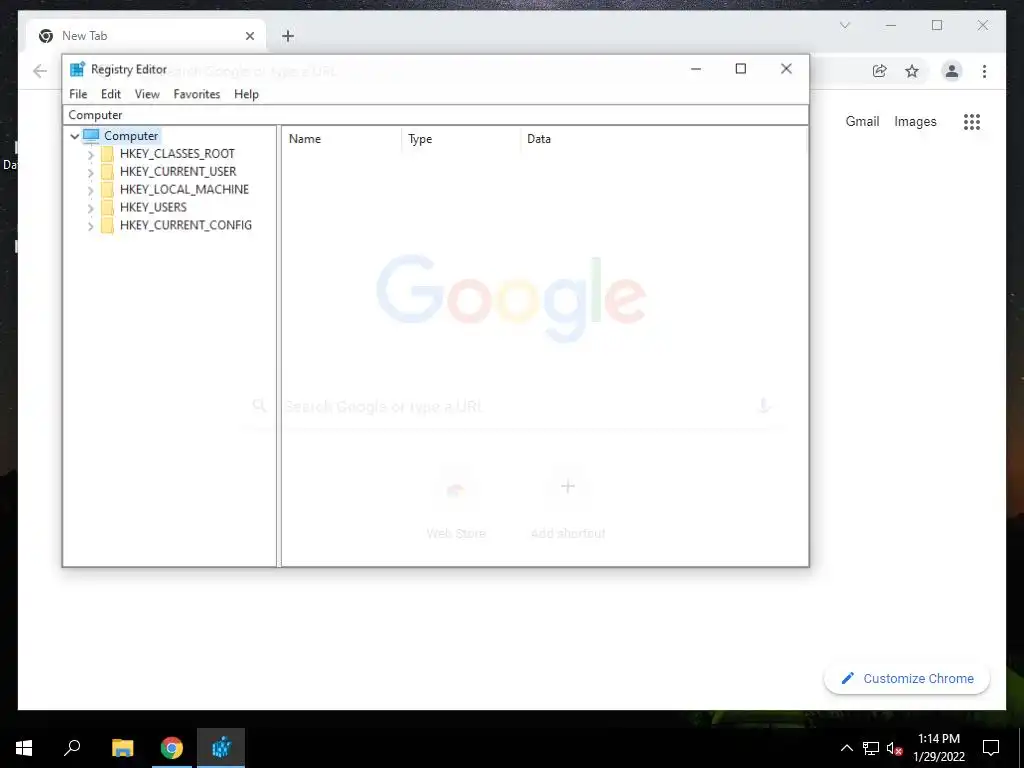The image size is (1024, 768).
Task: Click the Registry Editor address bar
Action: [435, 115]
